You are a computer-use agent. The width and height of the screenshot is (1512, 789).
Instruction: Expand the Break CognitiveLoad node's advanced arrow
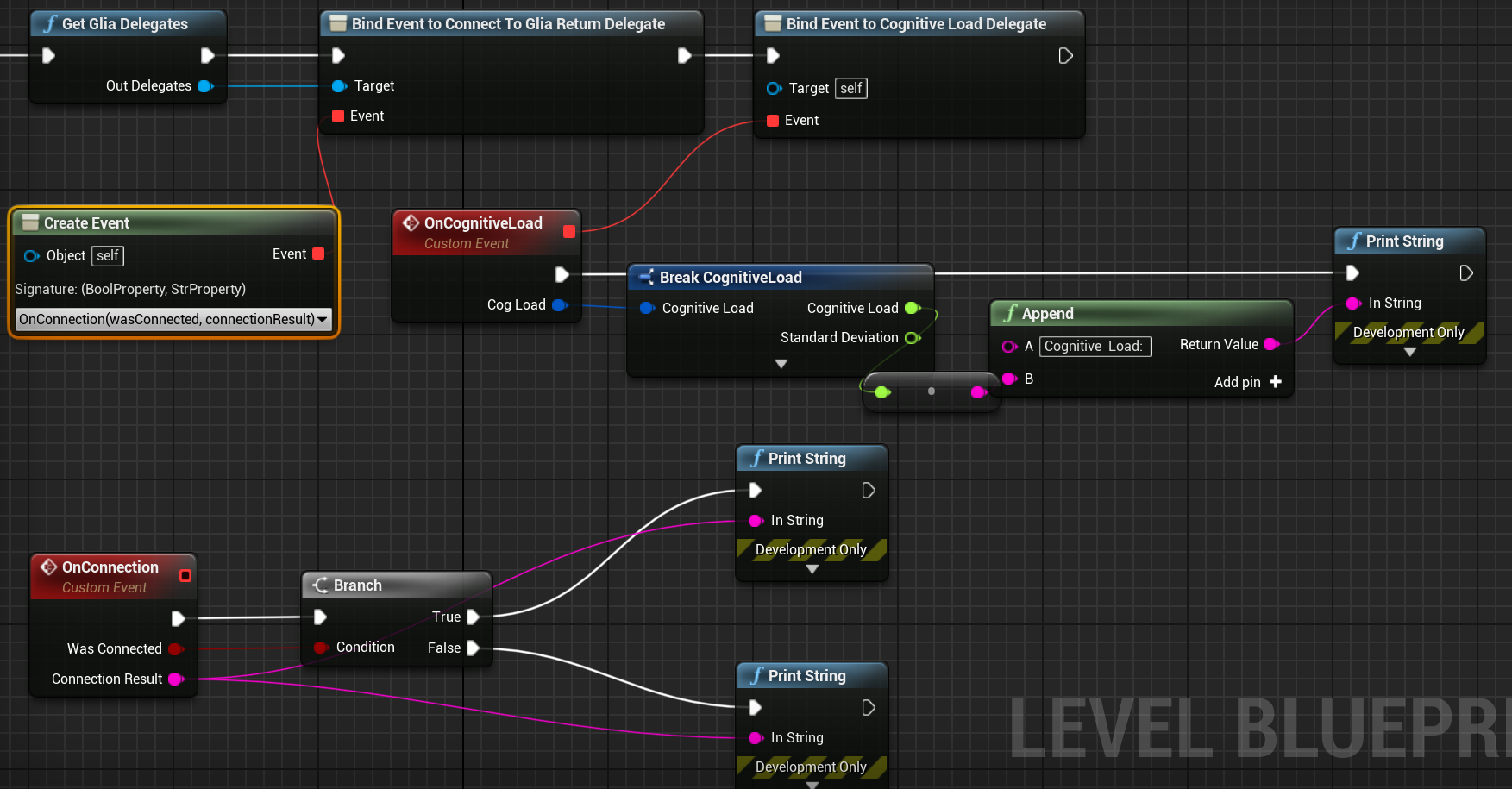point(781,364)
